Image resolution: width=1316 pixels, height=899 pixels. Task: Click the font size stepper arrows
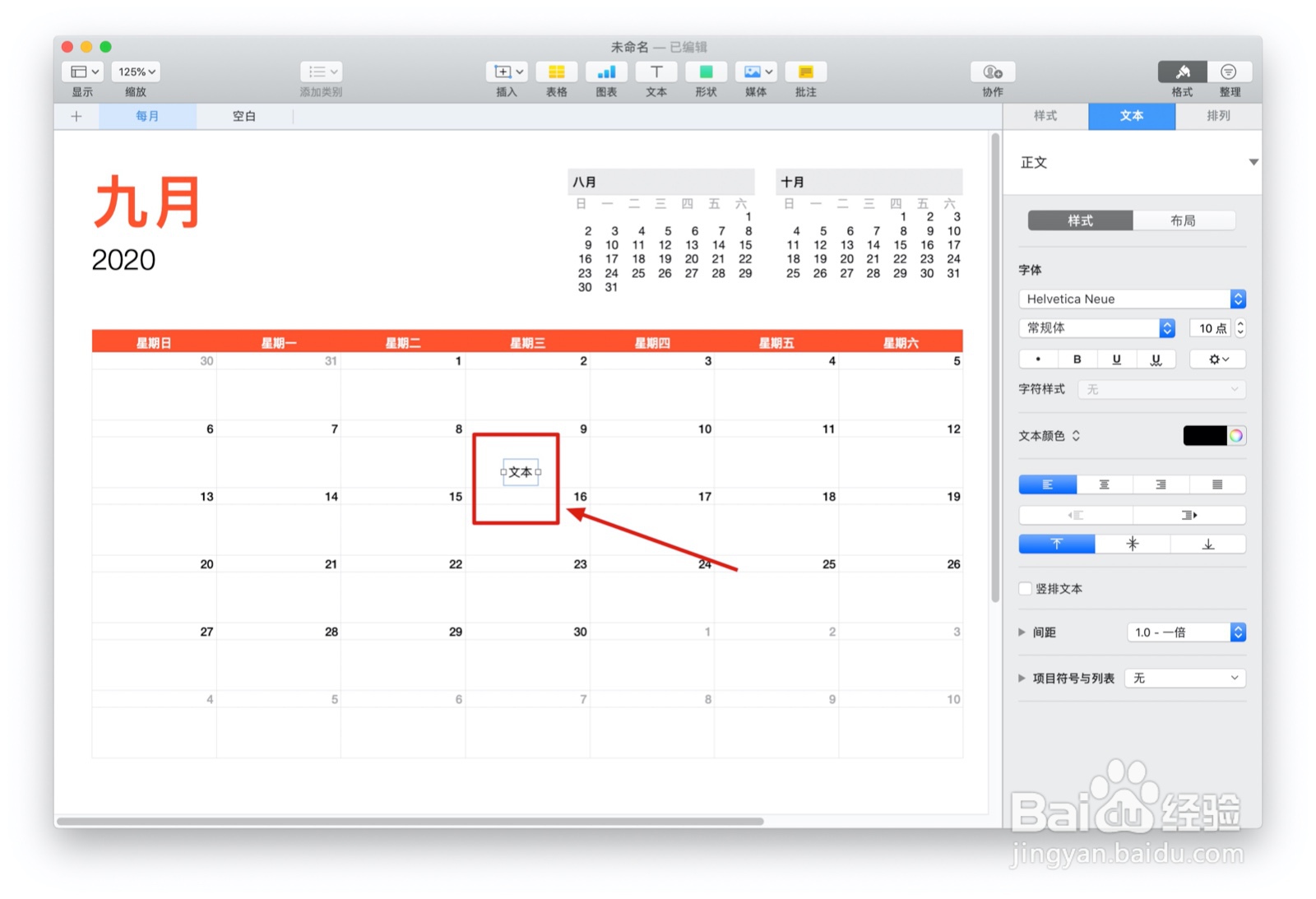point(1240,328)
